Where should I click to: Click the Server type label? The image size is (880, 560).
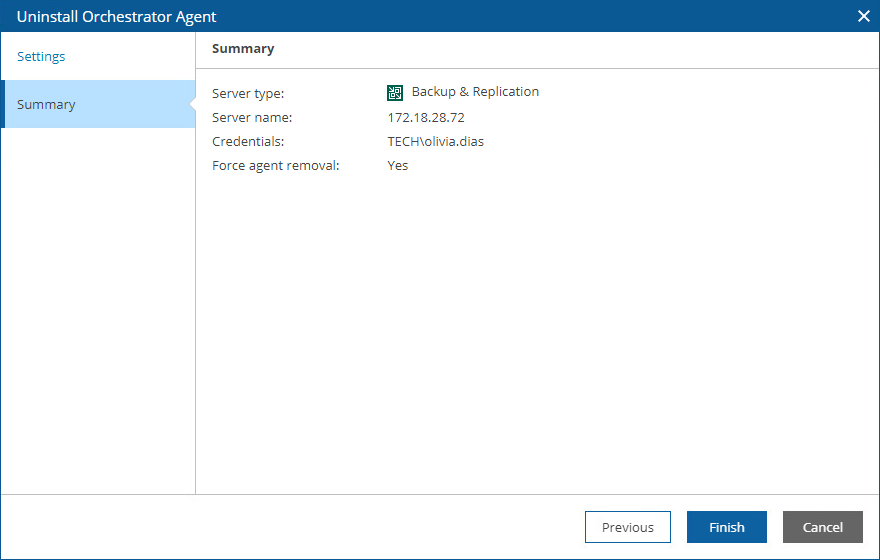(x=248, y=94)
